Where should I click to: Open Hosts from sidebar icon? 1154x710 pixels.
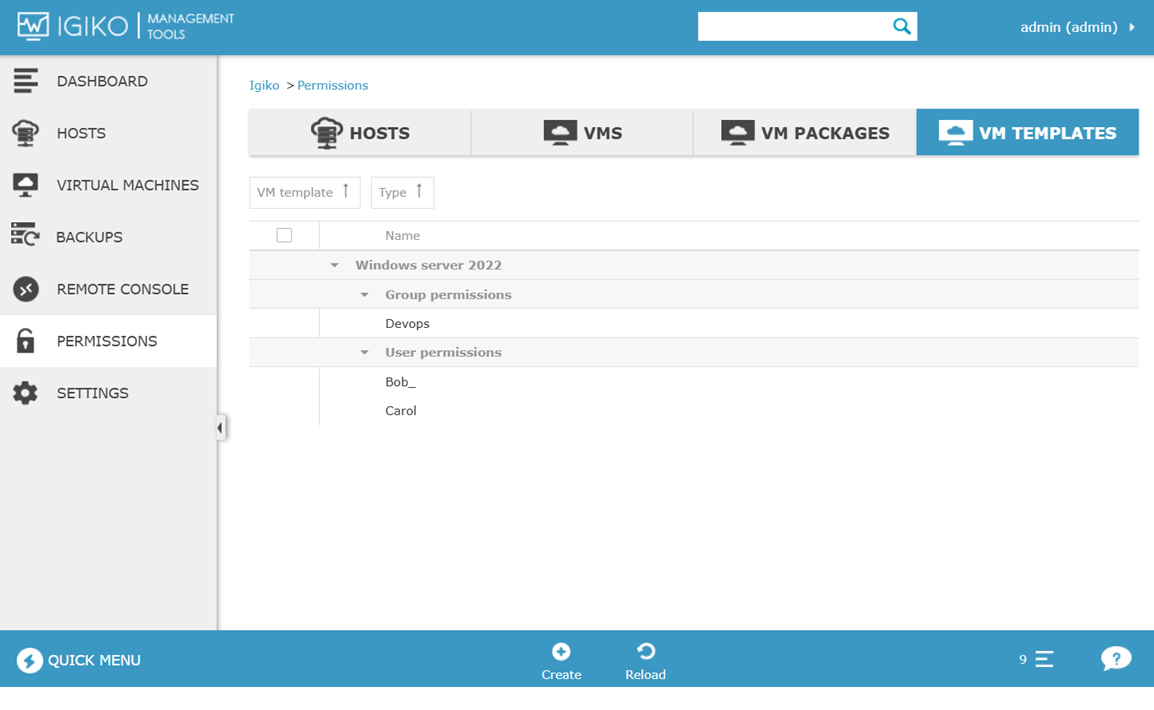click(x=26, y=133)
